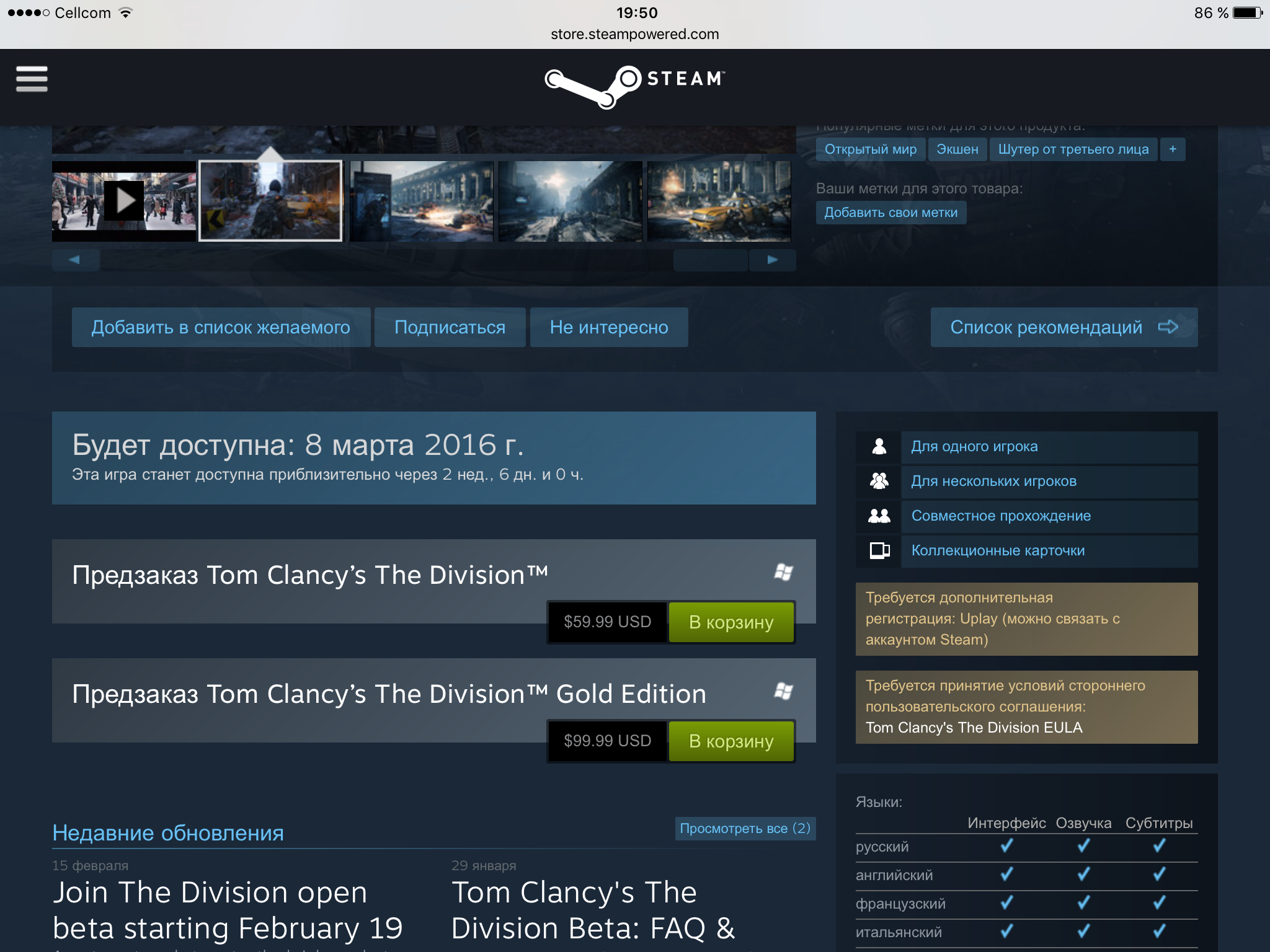Open 'Недавние обновления' heading
Image resolution: width=1270 pixels, height=952 pixels.
(x=168, y=833)
